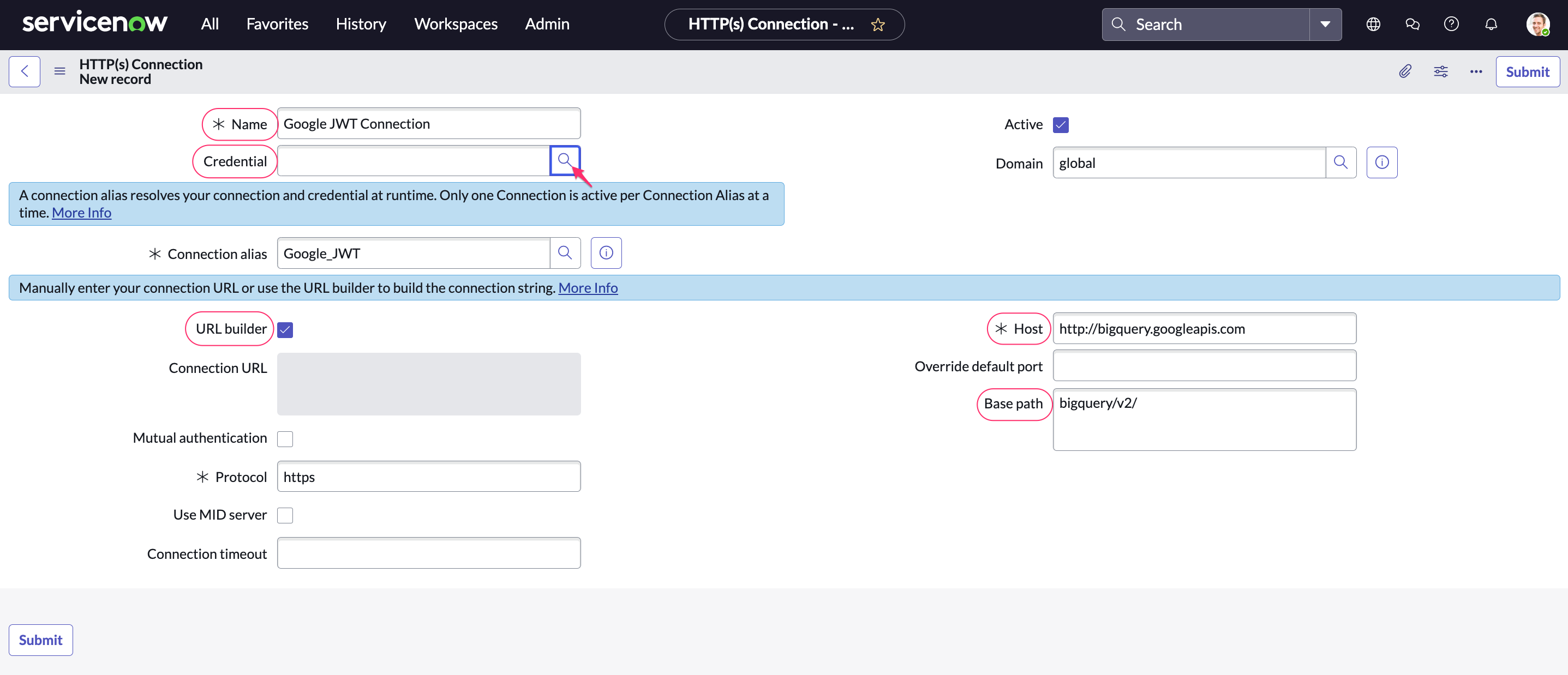Open the chat conversations icon
The width and height of the screenshot is (1568, 675).
(1412, 25)
